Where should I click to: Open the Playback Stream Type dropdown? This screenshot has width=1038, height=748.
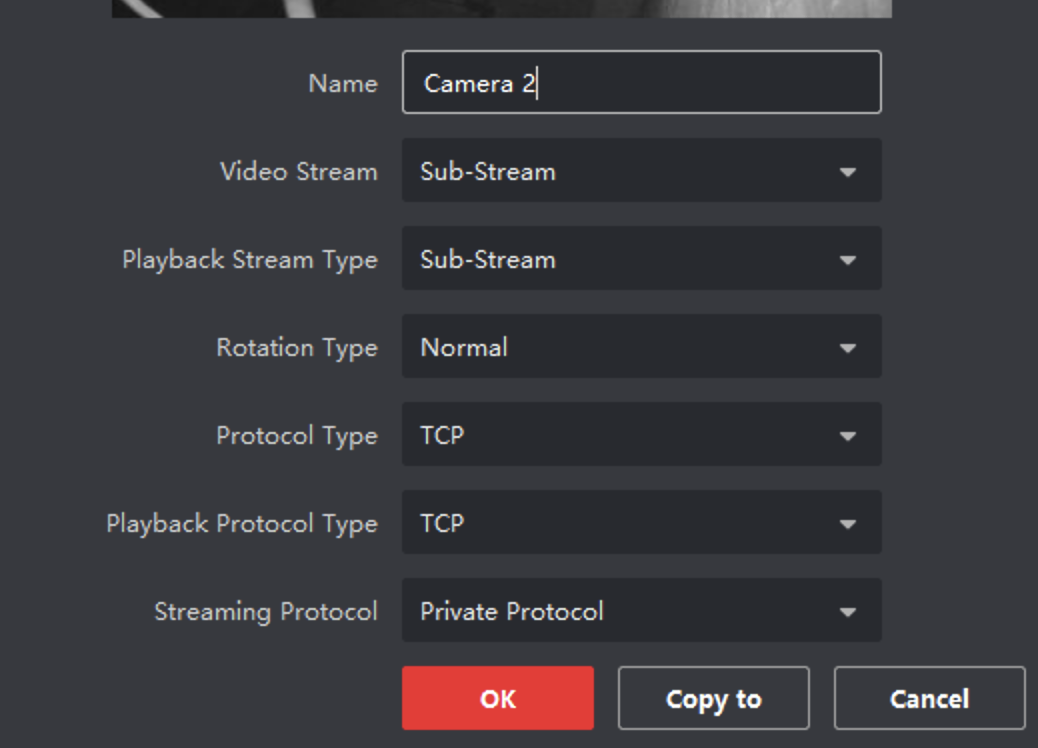[x=641, y=259]
